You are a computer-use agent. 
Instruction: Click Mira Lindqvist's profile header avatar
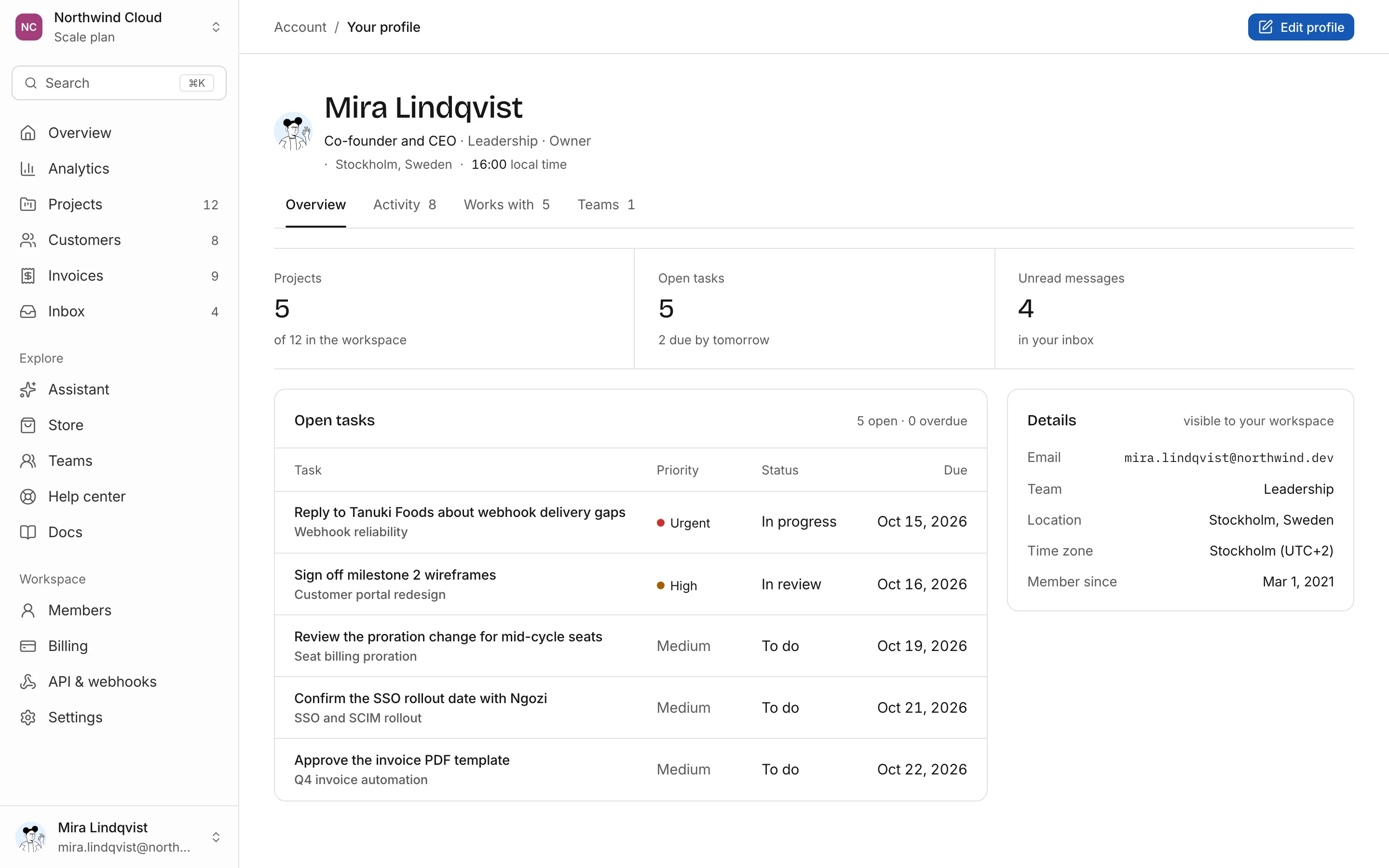pyautogui.click(x=293, y=131)
